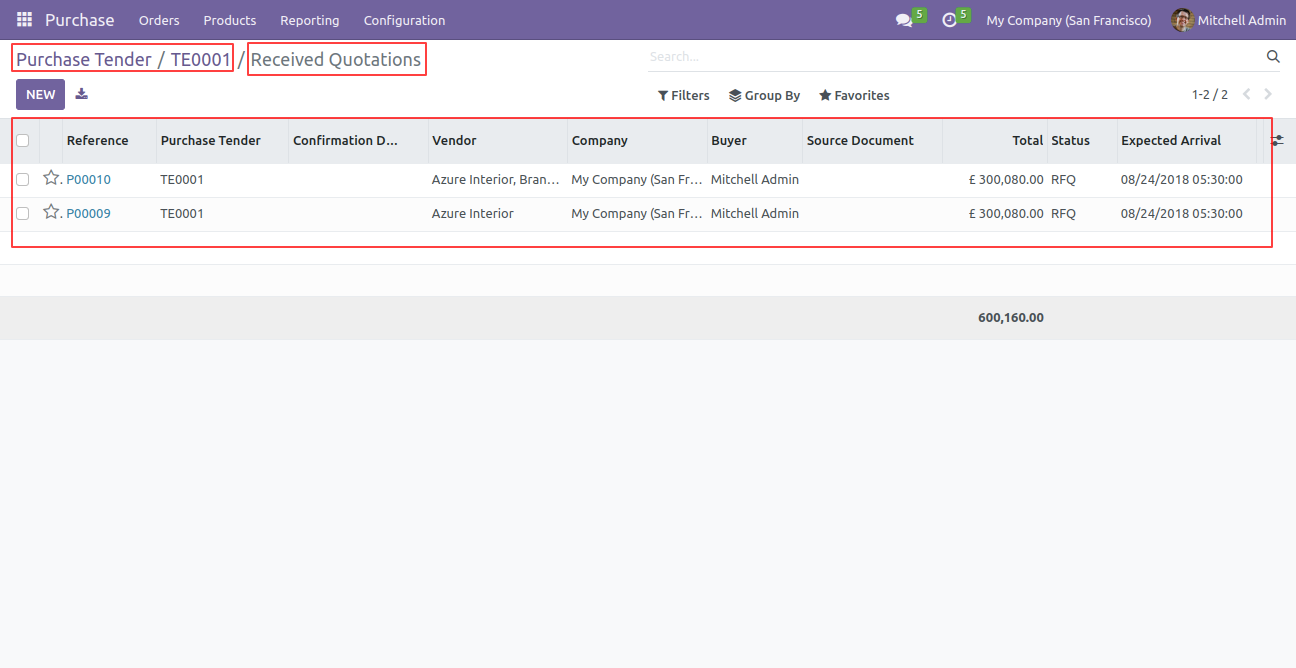Open the Mitchell Admin user menu
This screenshot has height=668, width=1296.
click(1229, 20)
